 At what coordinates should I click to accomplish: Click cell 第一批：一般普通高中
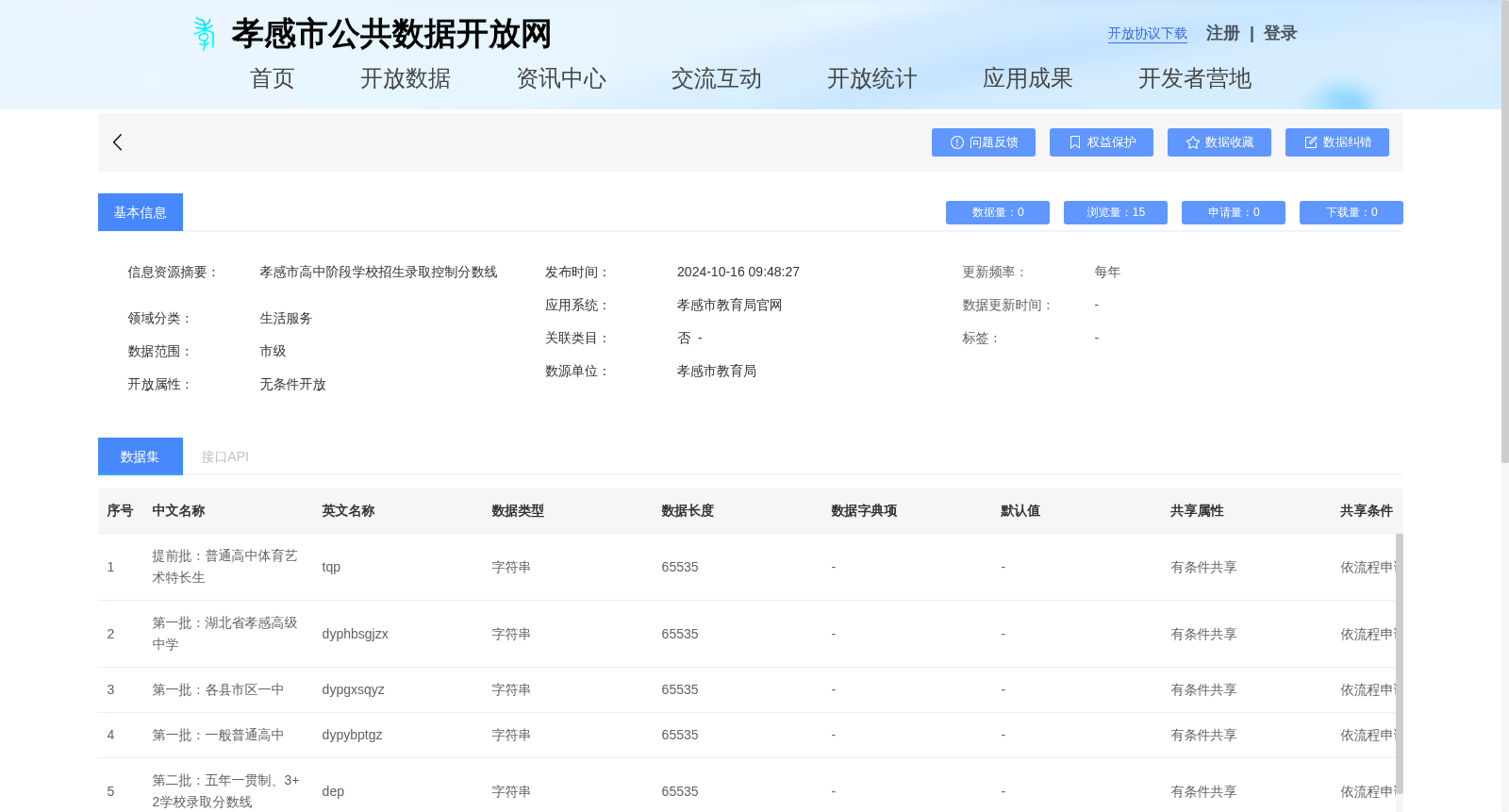[x=218, y=735]
